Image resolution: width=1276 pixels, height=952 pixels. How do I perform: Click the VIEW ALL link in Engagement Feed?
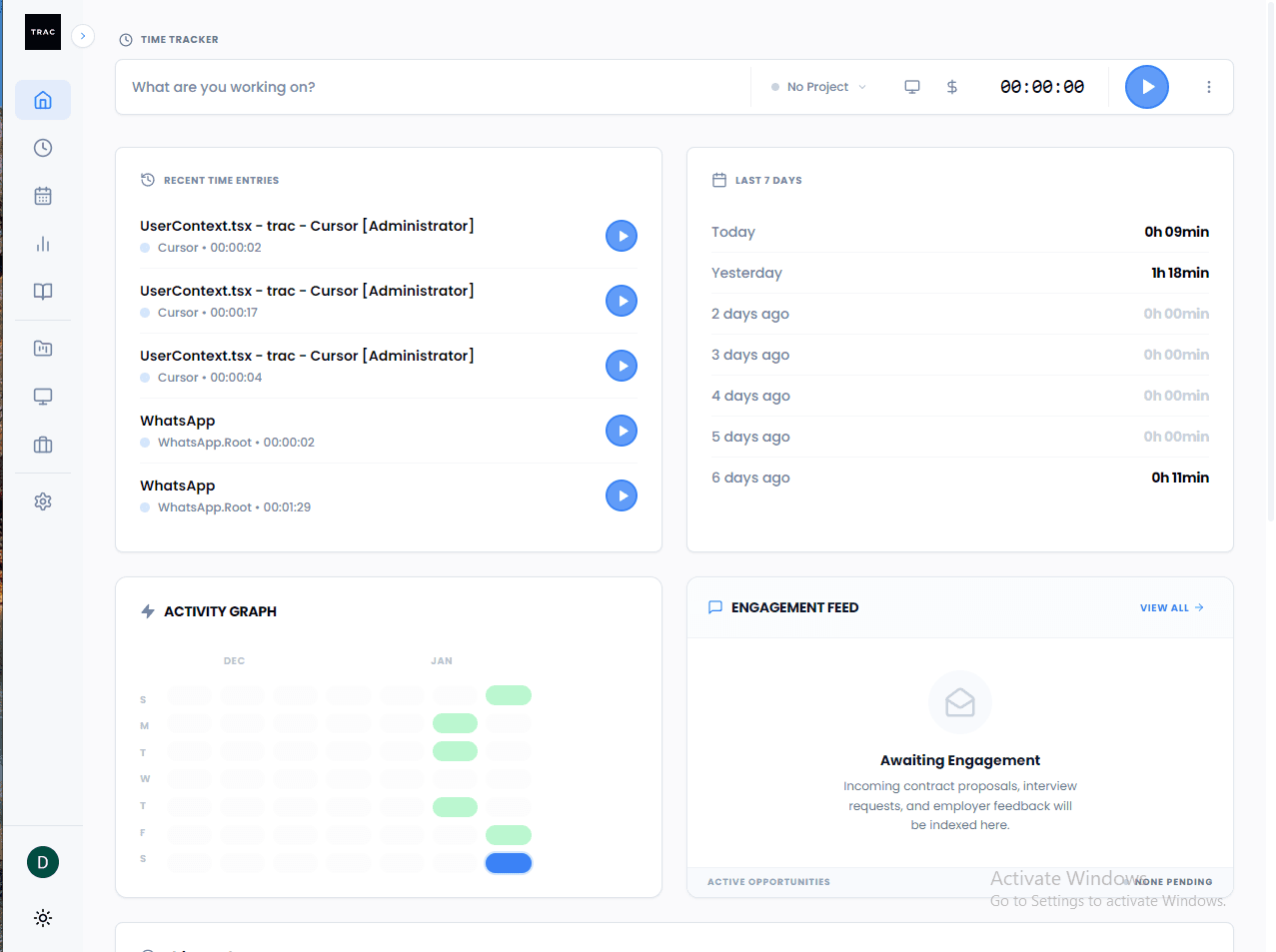coord(1170,607)
